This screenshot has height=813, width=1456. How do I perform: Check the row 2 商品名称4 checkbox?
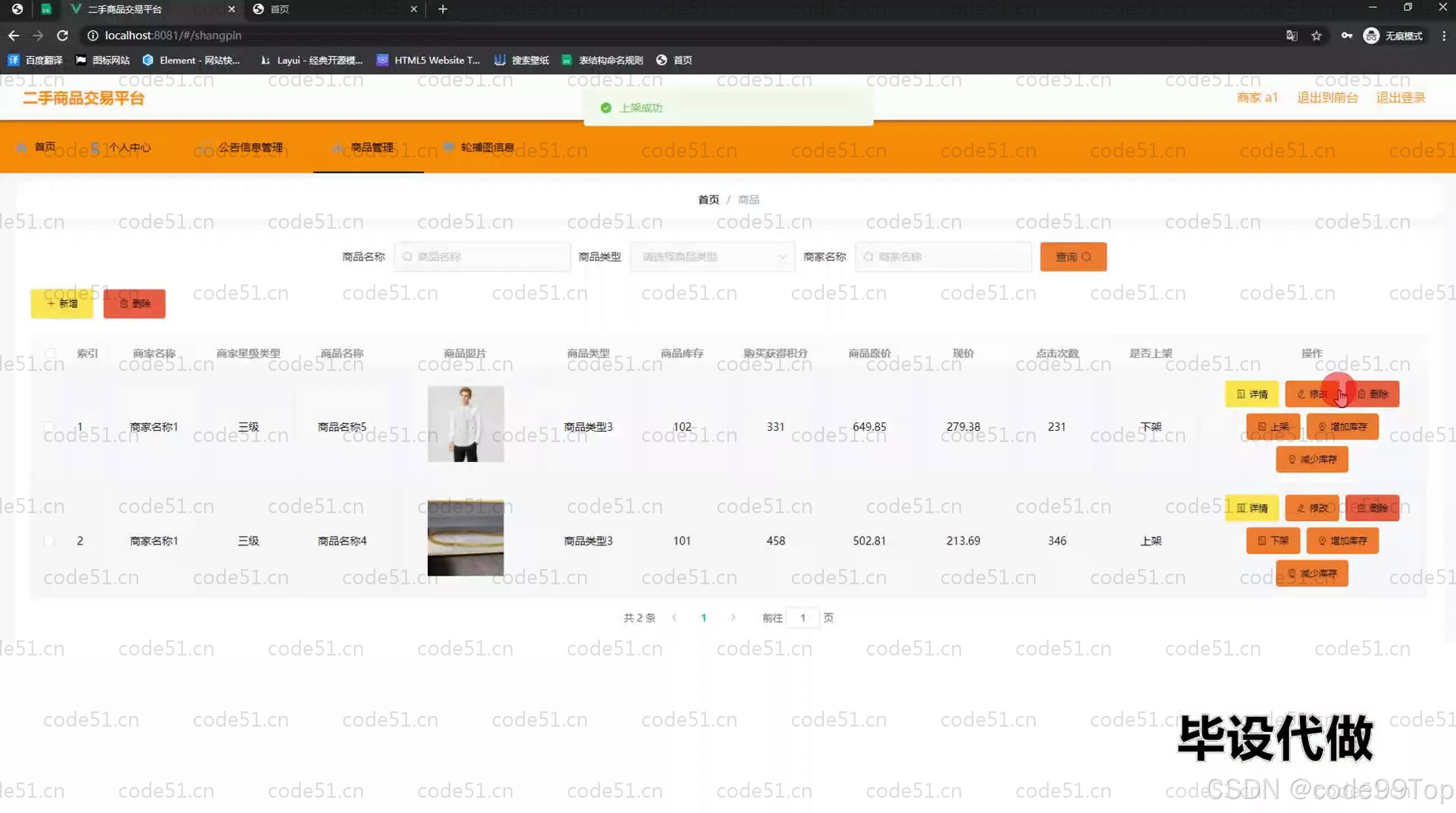click(50, 541)
